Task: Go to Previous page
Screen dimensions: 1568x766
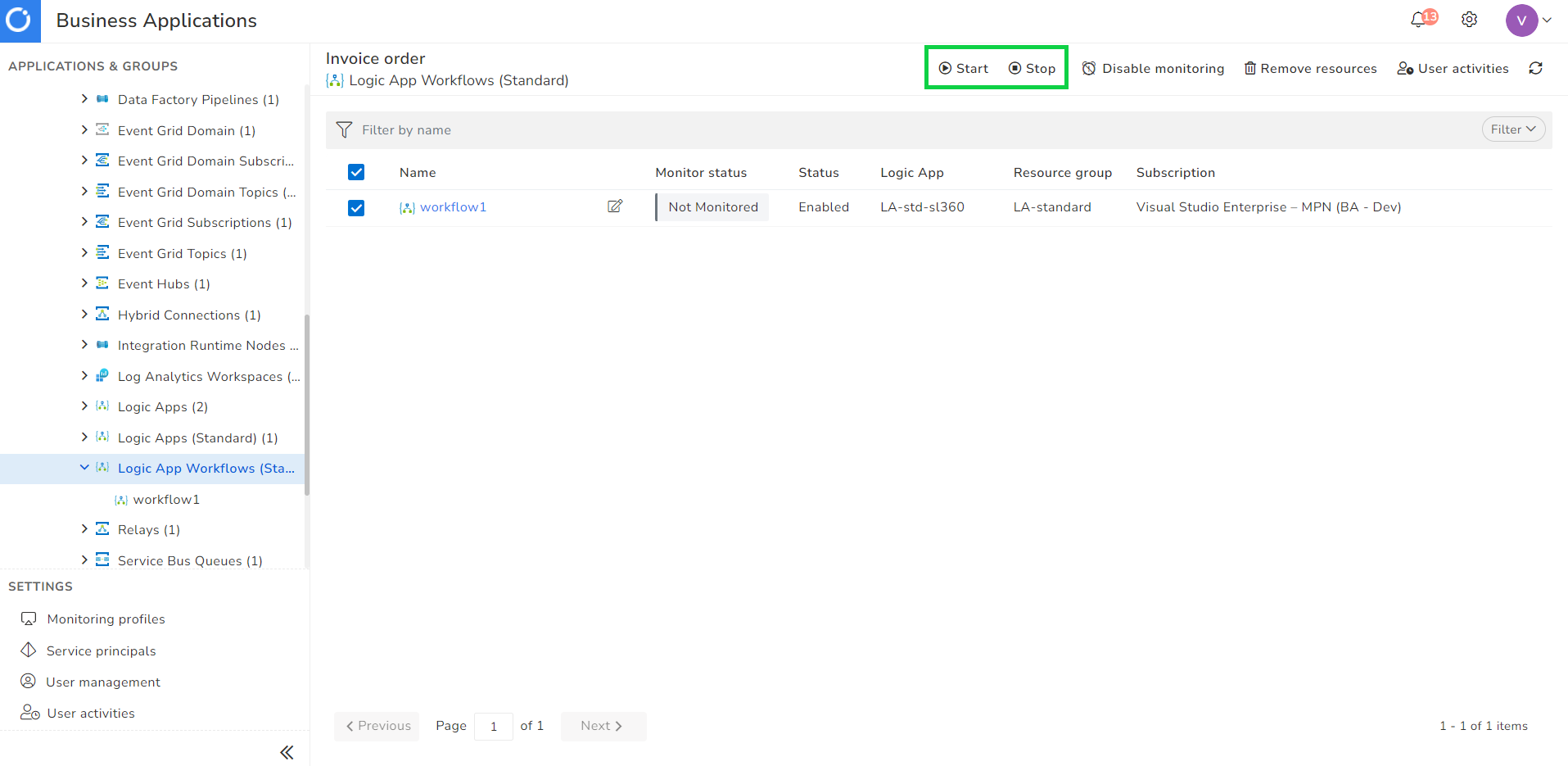Action: pos(377,726)
